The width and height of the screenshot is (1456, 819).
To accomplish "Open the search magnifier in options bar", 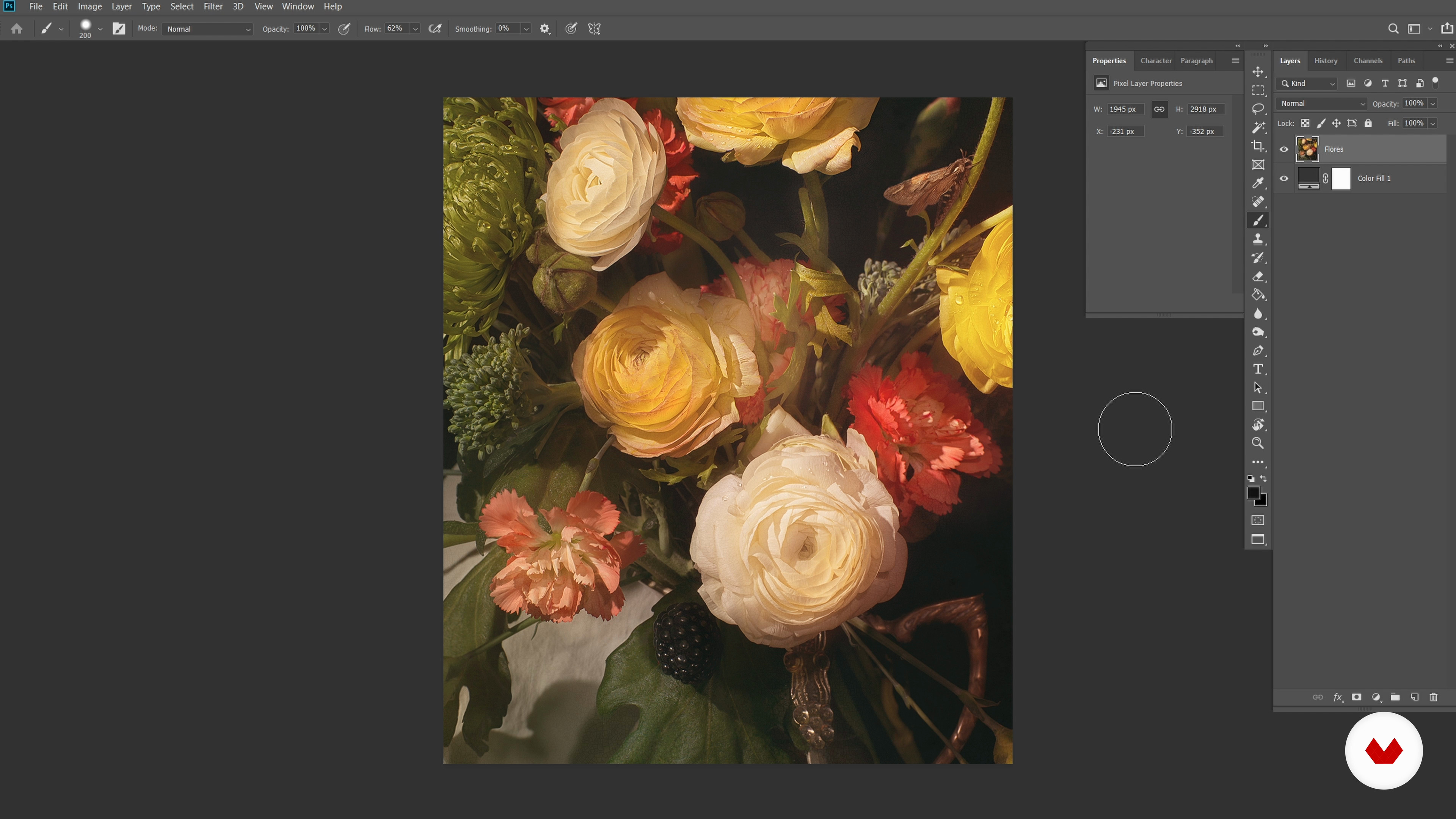I will click(1393, 29).
